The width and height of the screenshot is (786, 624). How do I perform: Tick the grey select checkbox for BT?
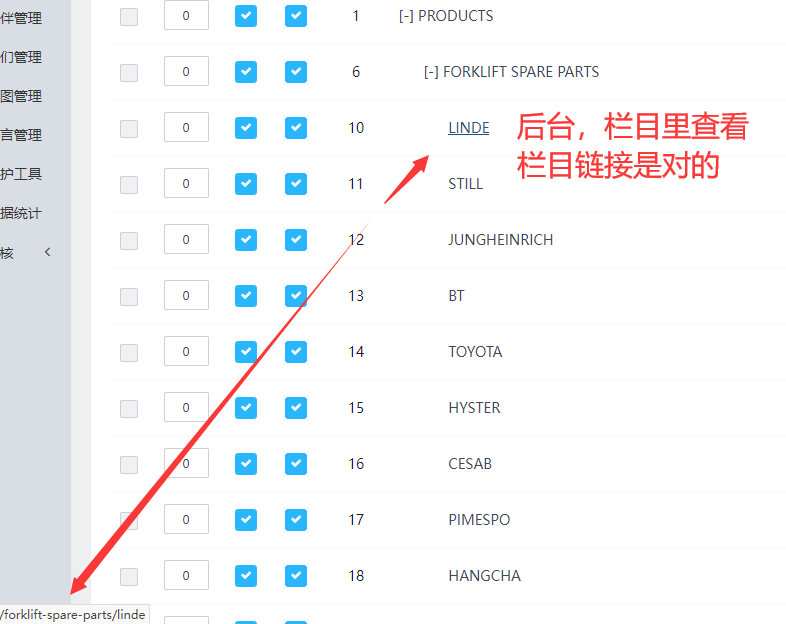(129, 297)
